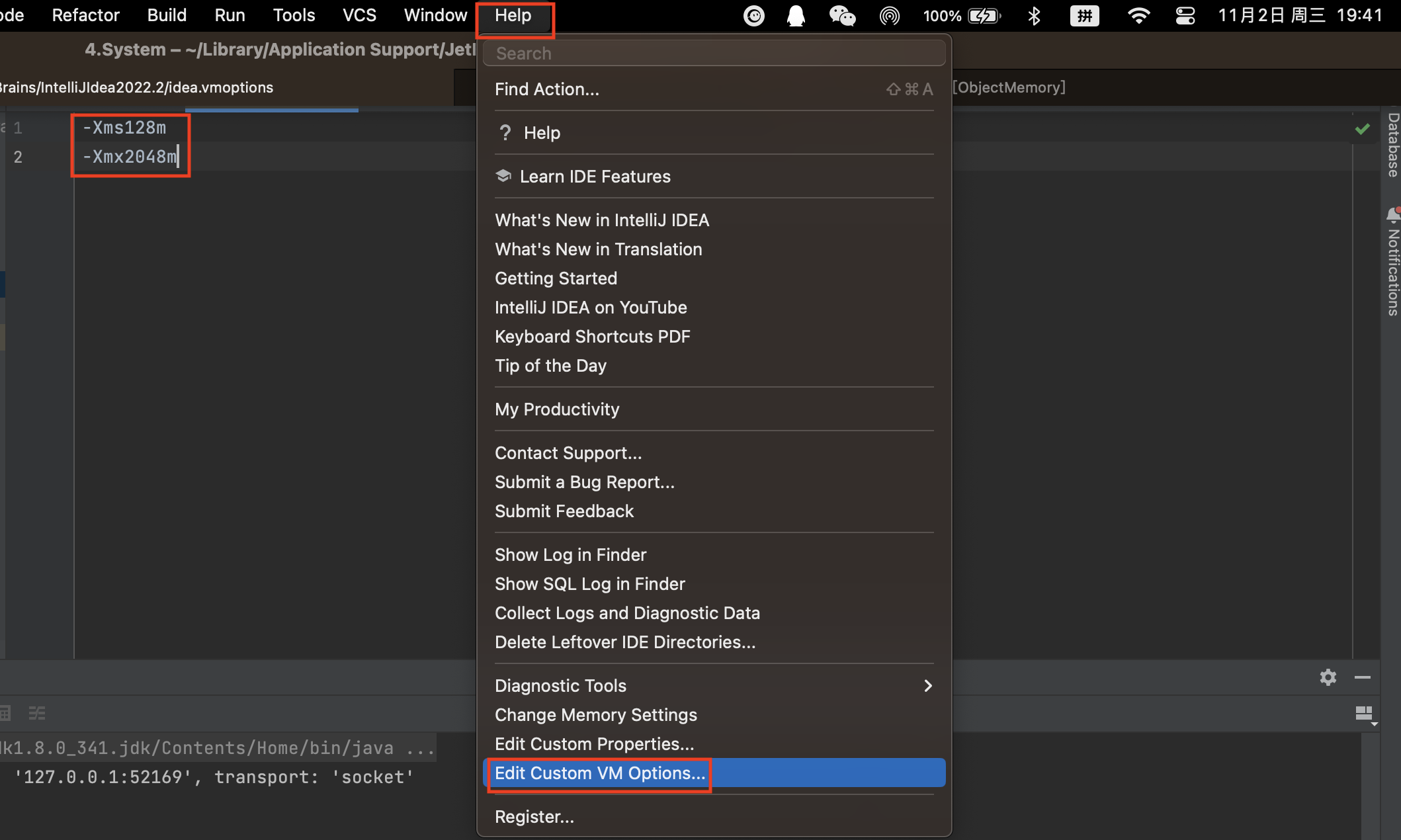This screenshot has height=840, width=1401.
Task: Select Edit Custom VM Options...
Action: point(714,773)
